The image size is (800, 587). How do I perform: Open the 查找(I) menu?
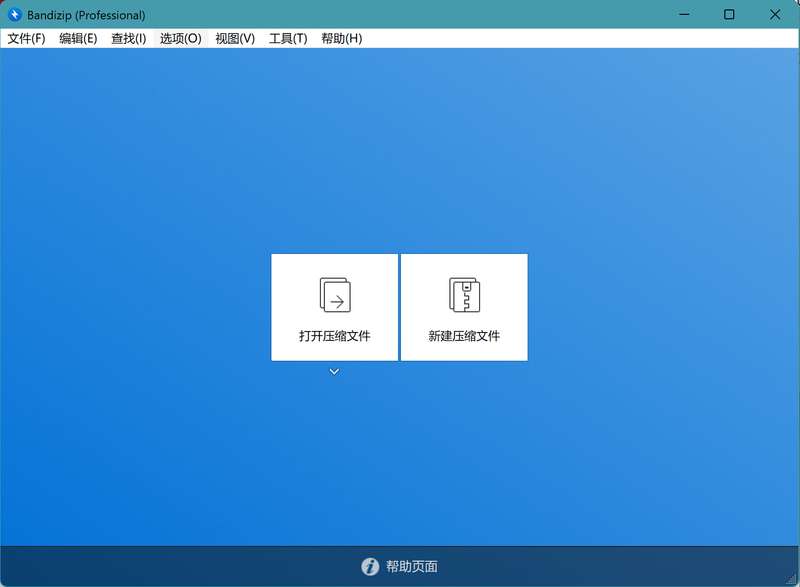(x=128, y=39)
